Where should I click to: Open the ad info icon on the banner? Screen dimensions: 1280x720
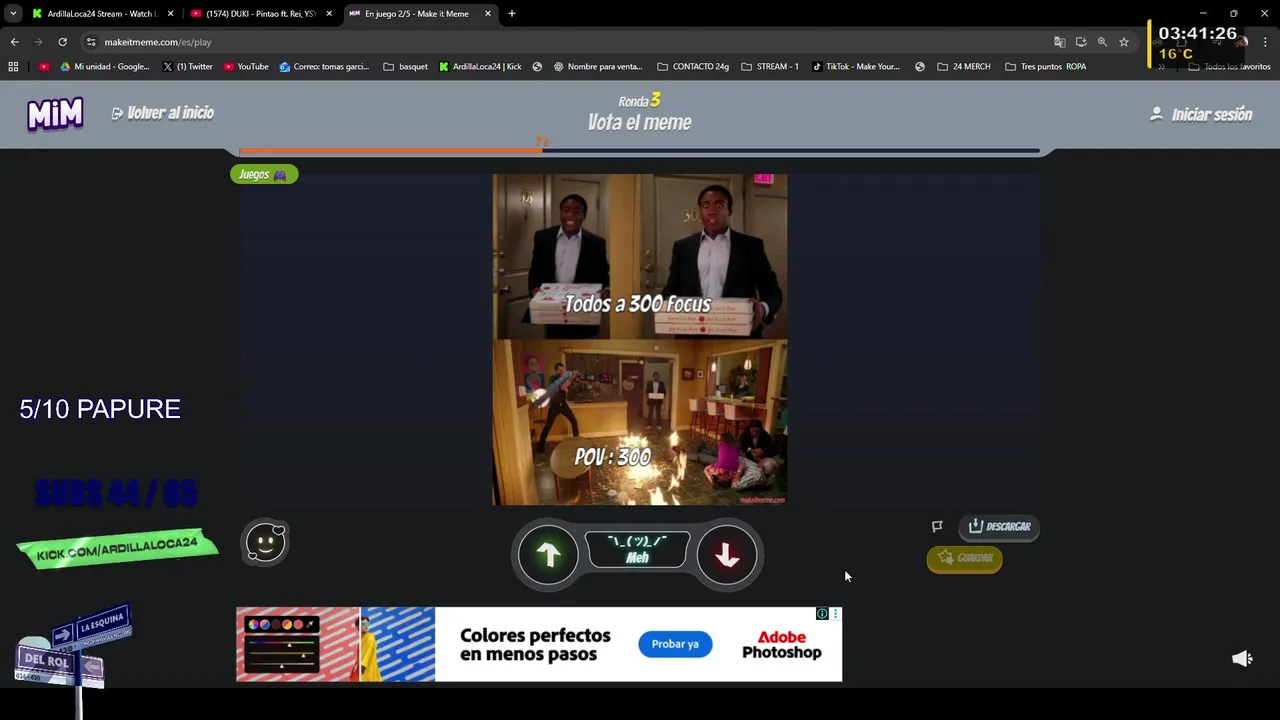tap(822, 614)
